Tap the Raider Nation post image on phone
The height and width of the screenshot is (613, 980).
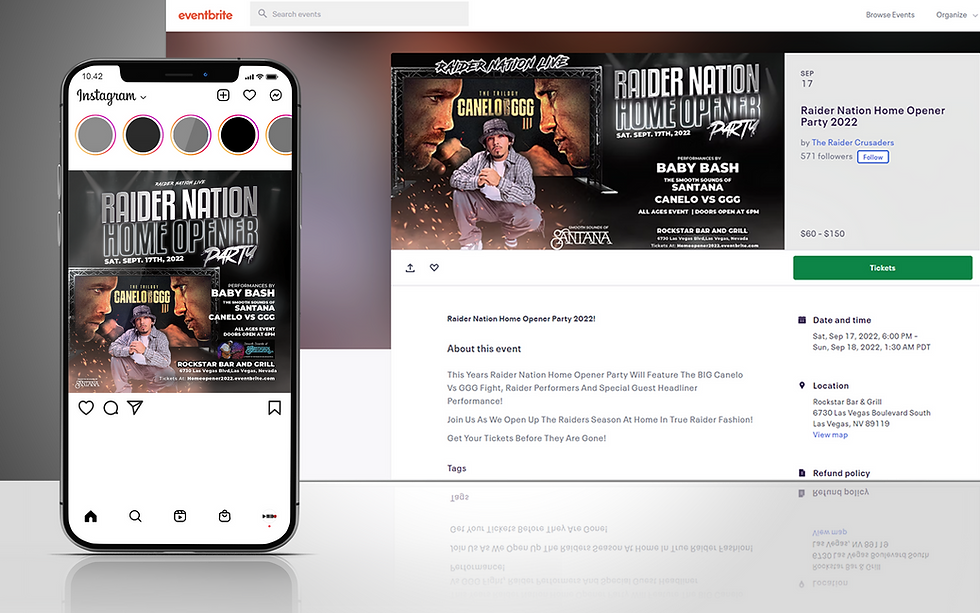coord(179,282)
